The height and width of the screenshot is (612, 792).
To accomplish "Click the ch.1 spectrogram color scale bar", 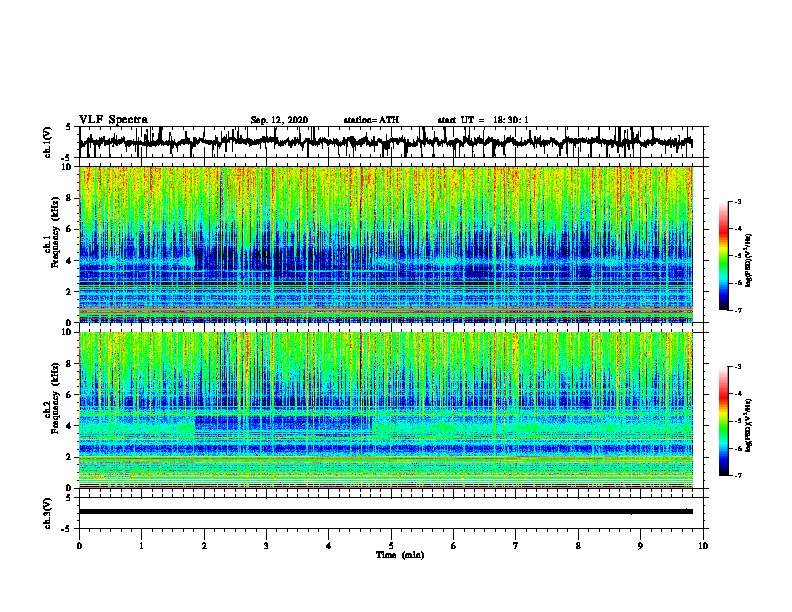I will click(x=724, y=256).
